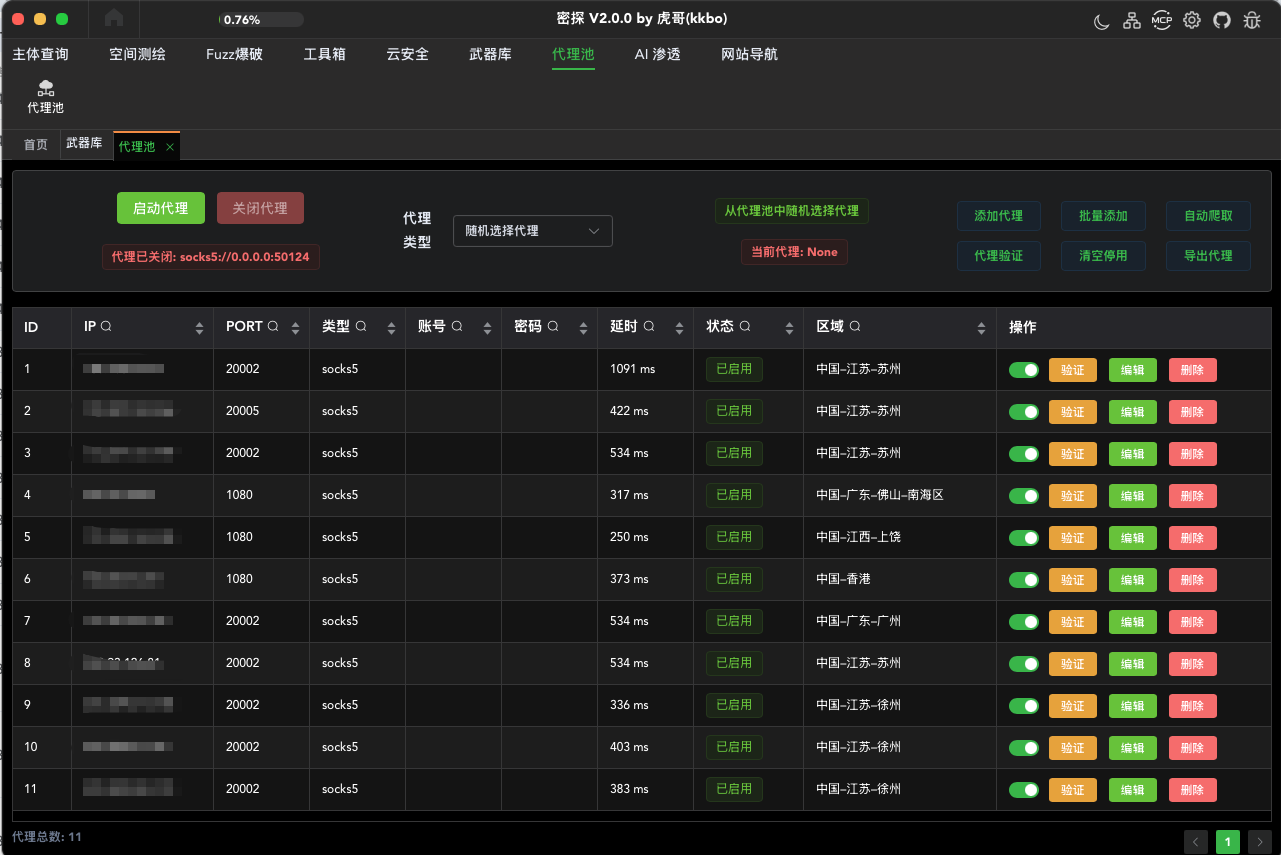Click the 0.76% progress bar
This screenshot has width=1281, height=855.
pyautogui.click(x=260, y=19)
